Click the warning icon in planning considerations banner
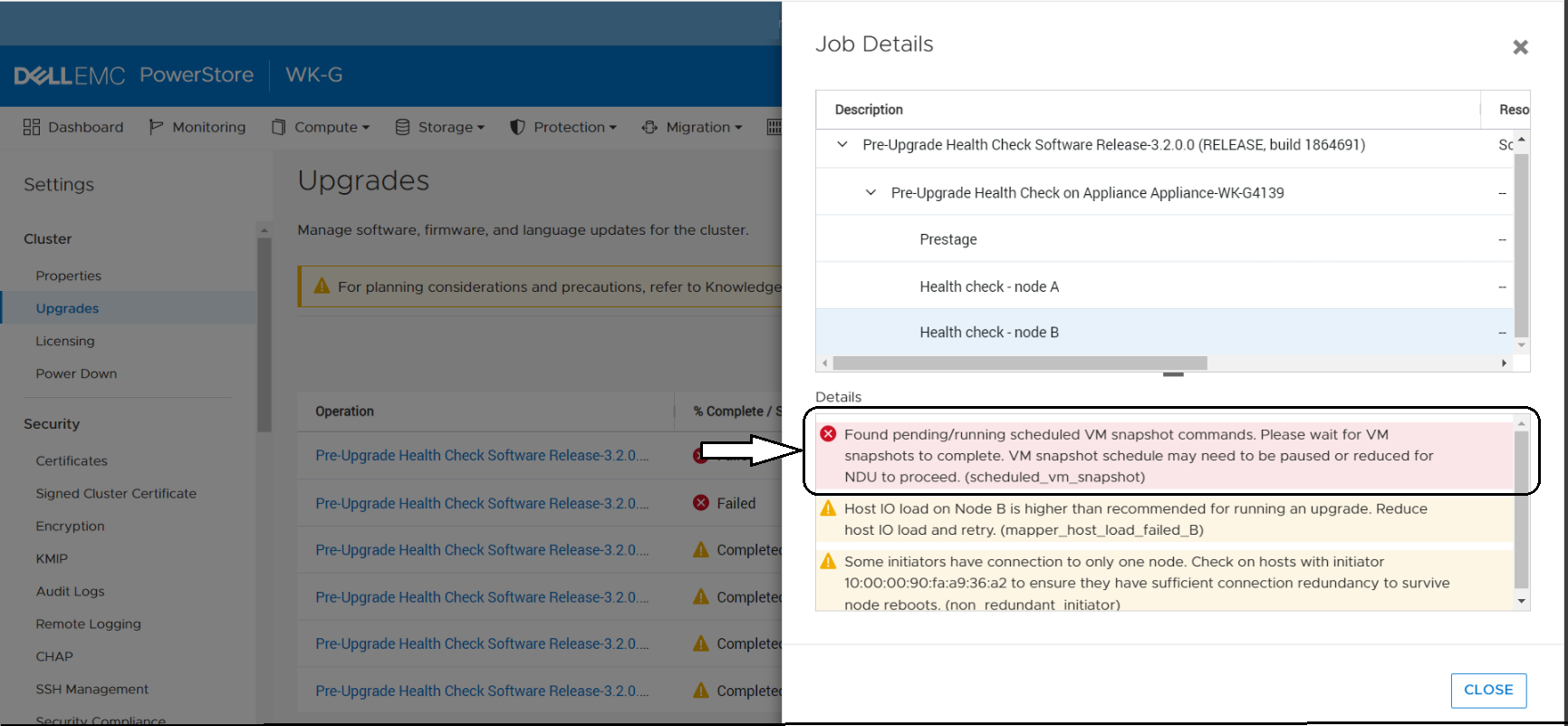 [322, 286]
